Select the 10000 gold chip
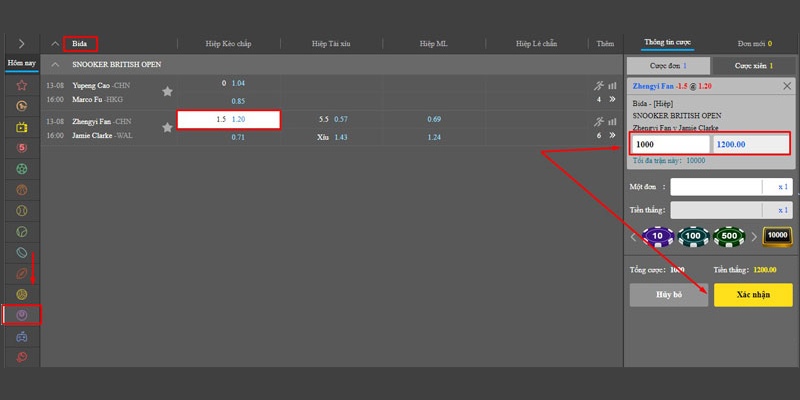This screenshot has height=400, width=800. point(776,237)
